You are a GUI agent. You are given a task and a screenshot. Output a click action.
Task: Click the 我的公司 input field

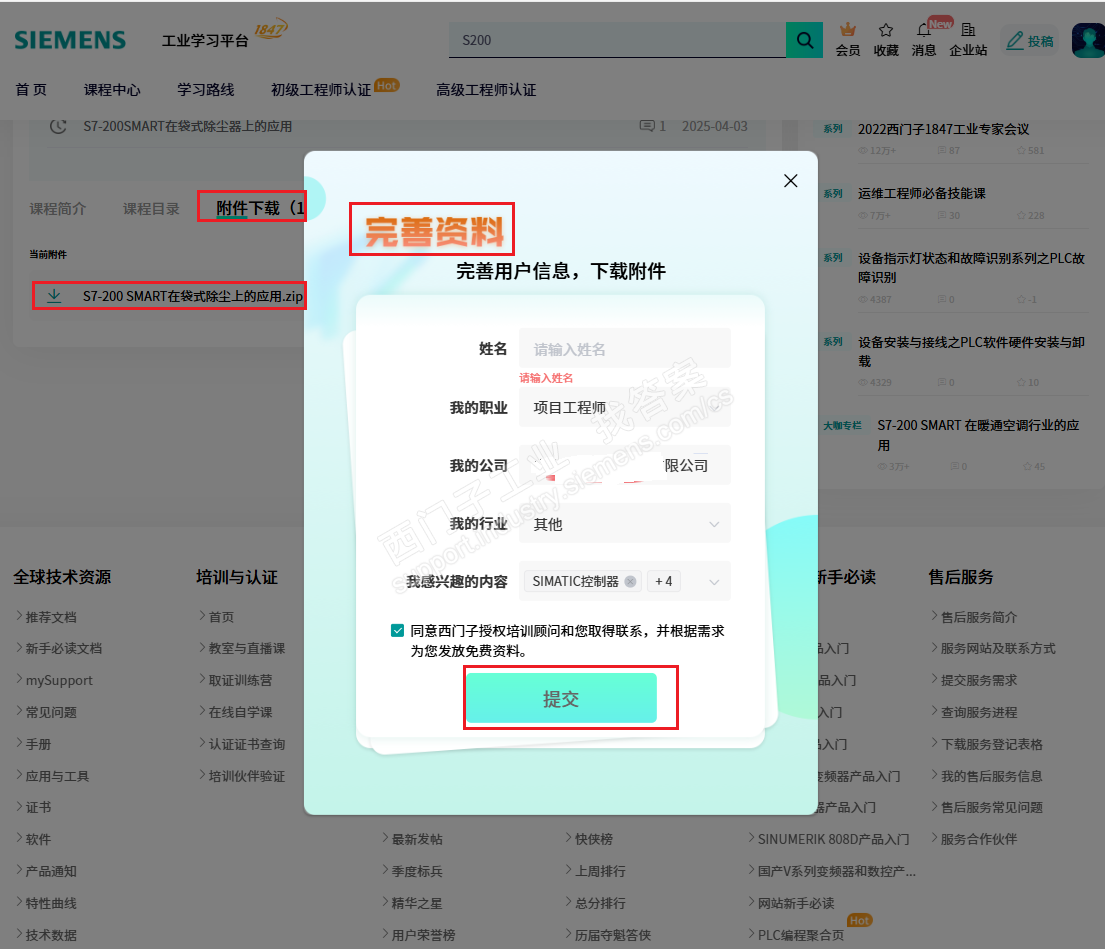click(624, 465)
